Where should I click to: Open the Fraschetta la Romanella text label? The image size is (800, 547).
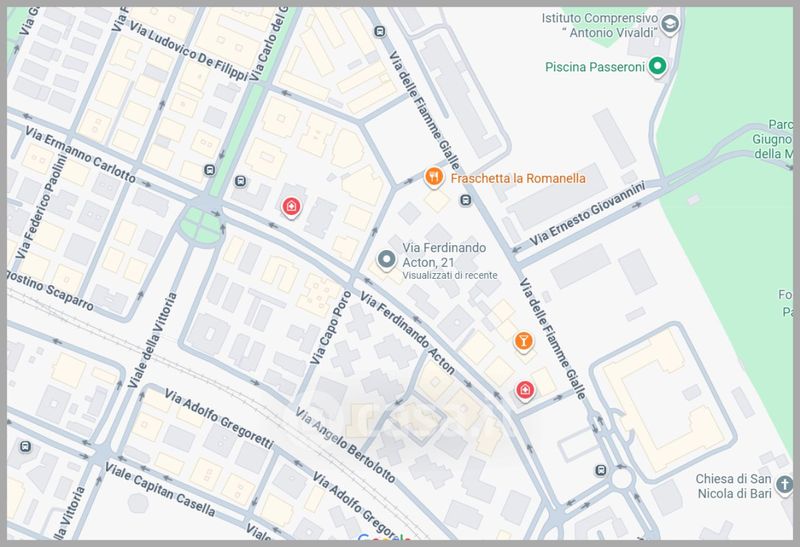pyautogui.click(x=518, y=179)
